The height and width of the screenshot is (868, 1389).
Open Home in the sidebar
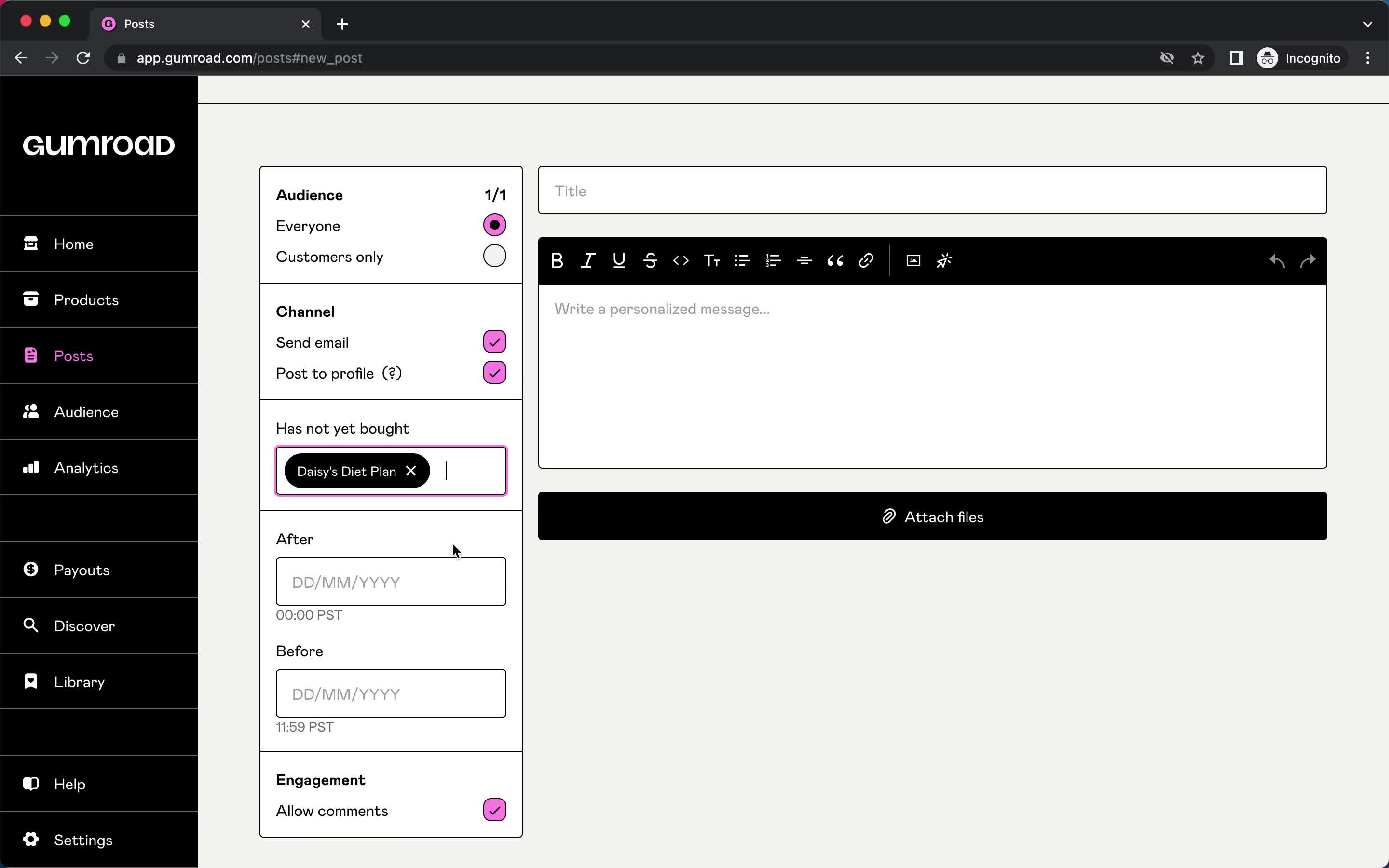(99, 244)
